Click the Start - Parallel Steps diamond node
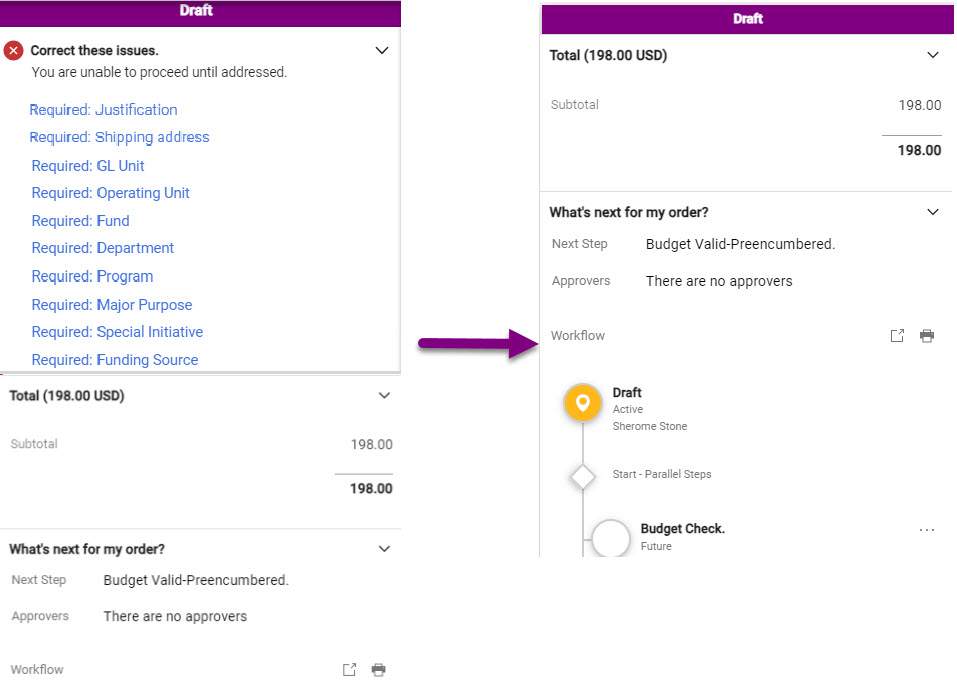Viewport: 957px width, 688px height. click(x=583, y=475)
